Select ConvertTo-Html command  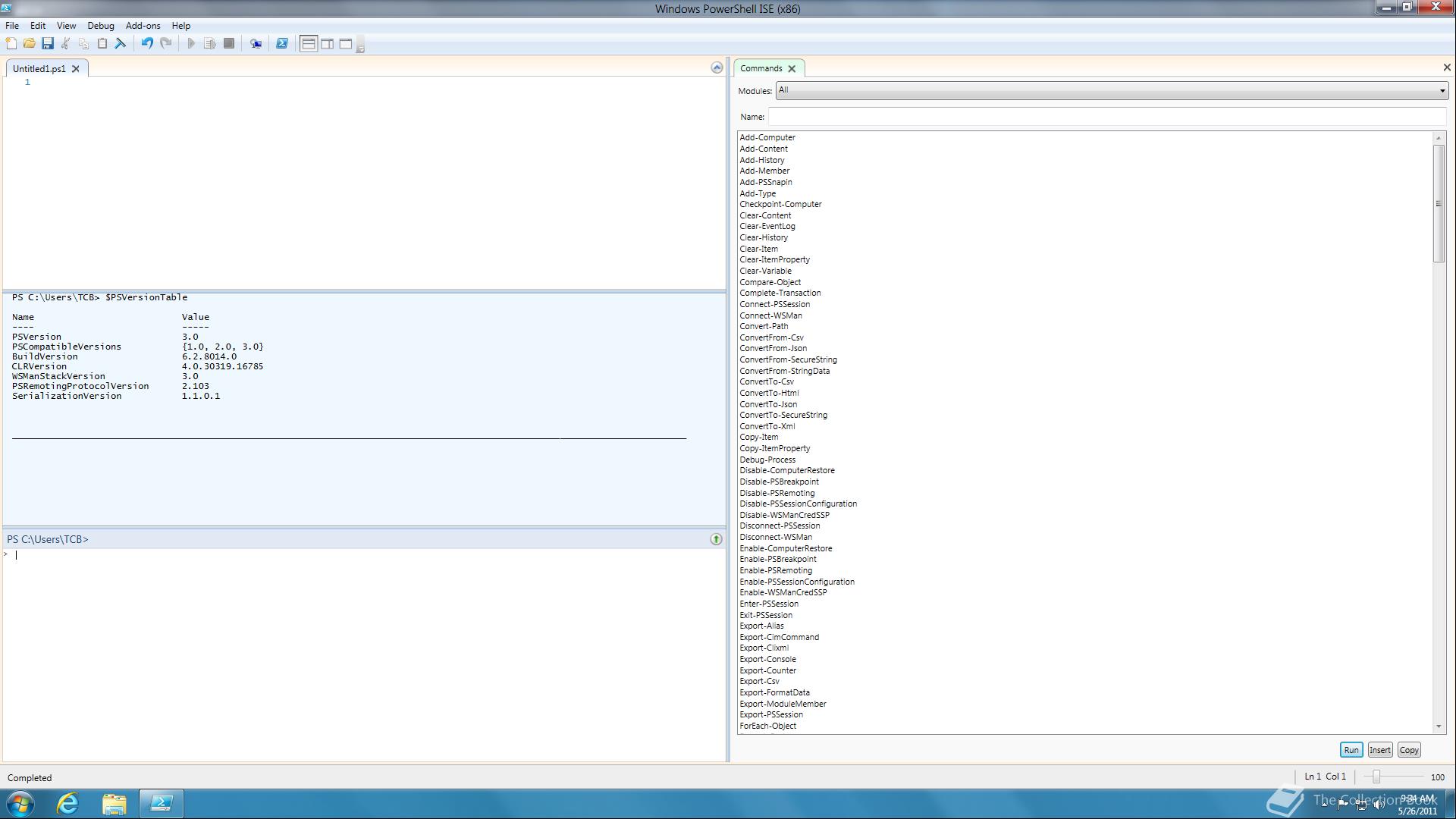click(x=769, y=393)
